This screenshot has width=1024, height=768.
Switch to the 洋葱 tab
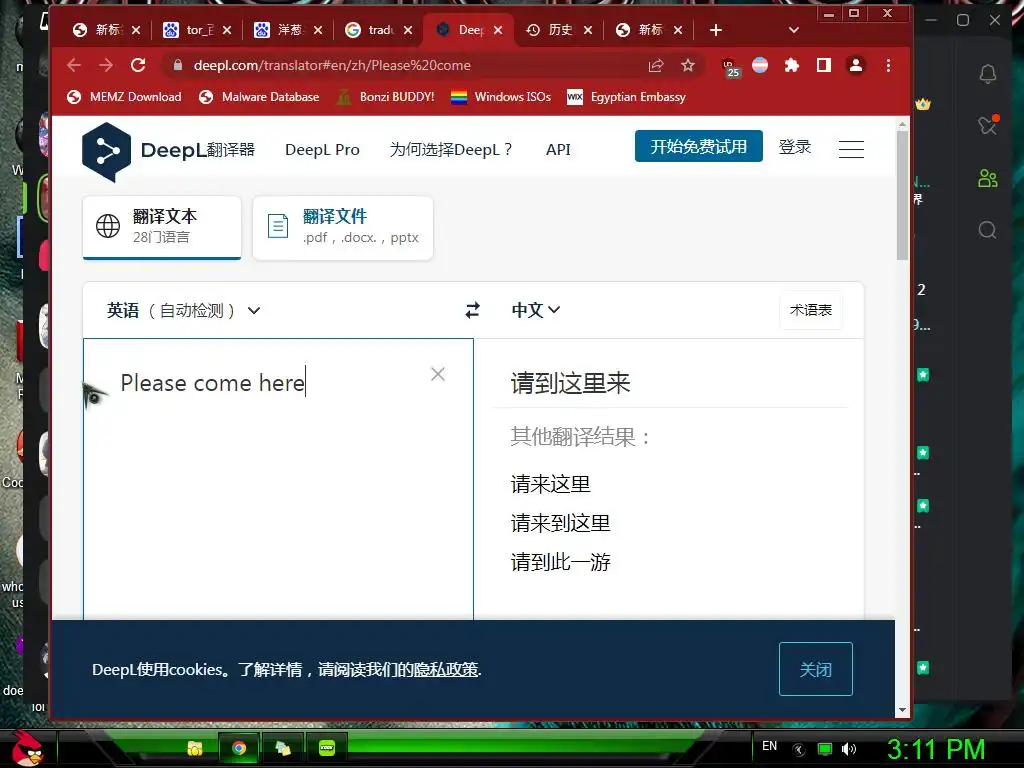[x=288, y=30]
